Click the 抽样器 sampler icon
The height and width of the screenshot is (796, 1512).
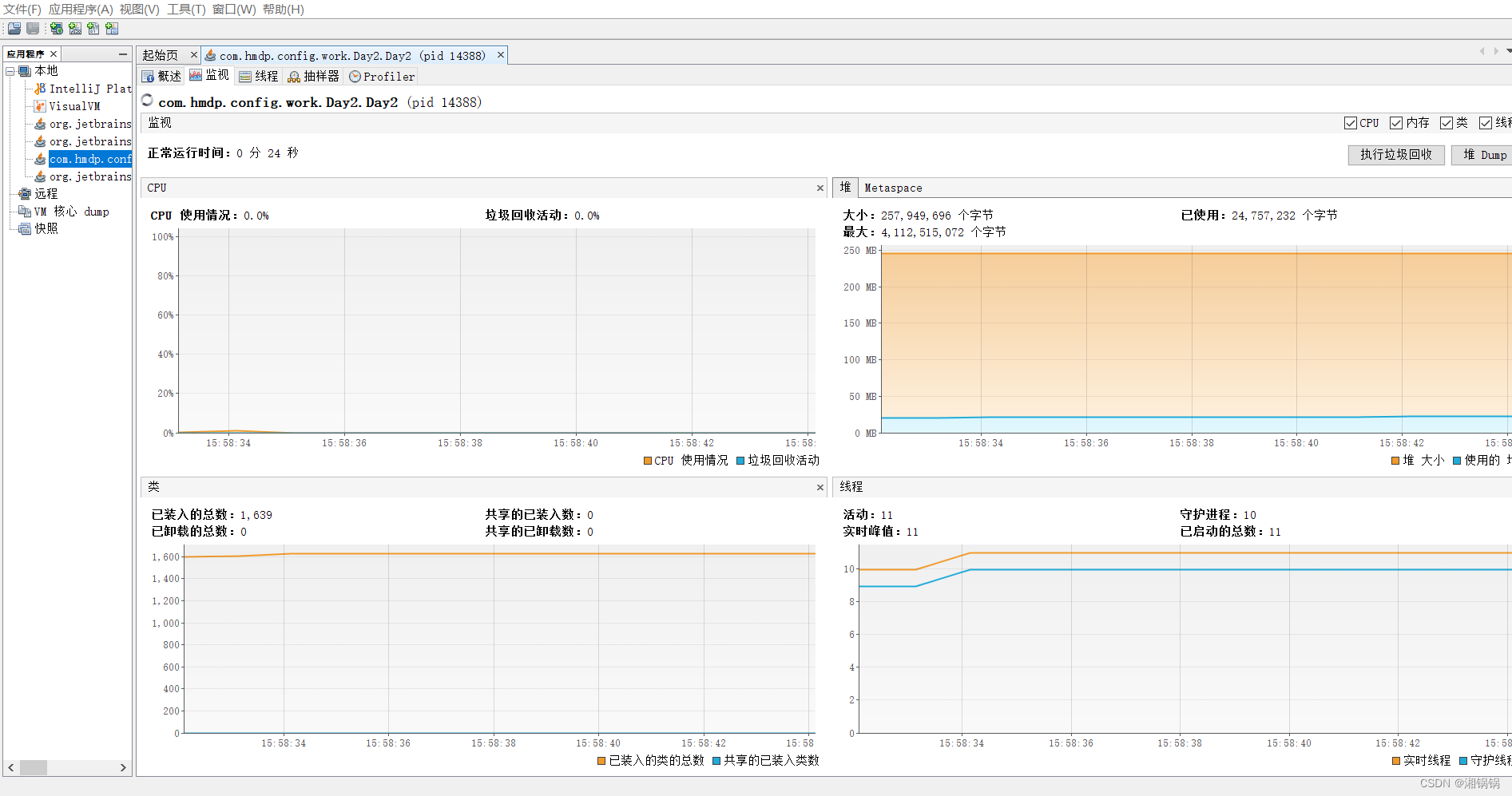pos(294,77)
